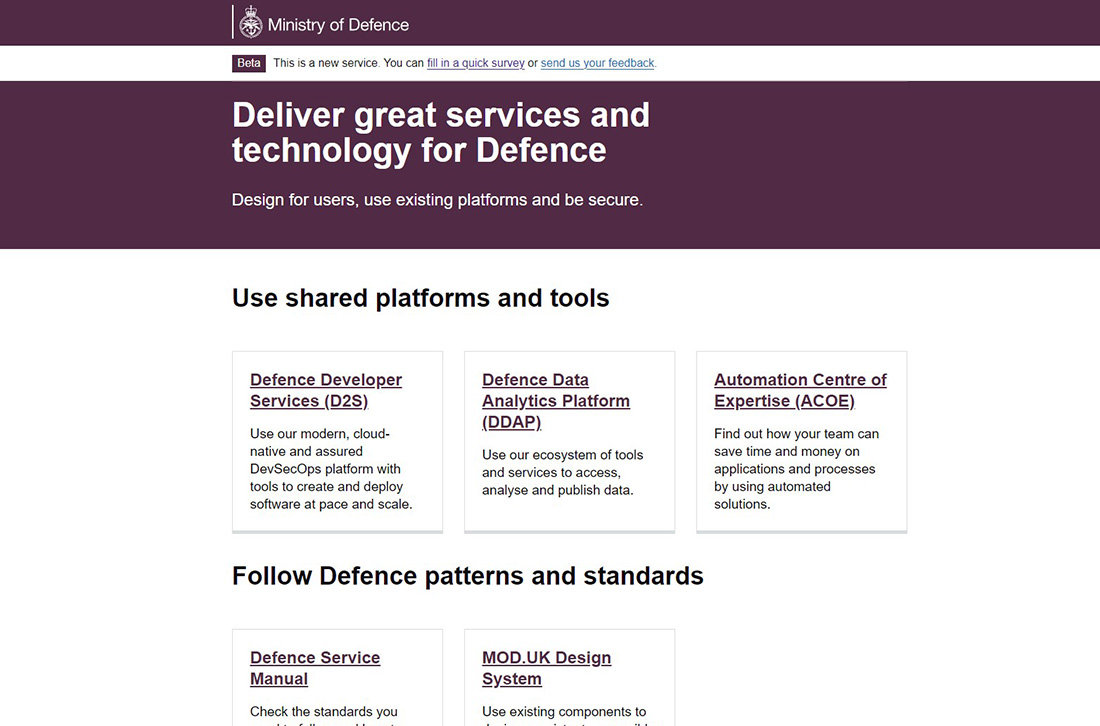Click the 'Deliver great services and technology' heading
Screen dimensions: 1100x726
tap(440, 132)
